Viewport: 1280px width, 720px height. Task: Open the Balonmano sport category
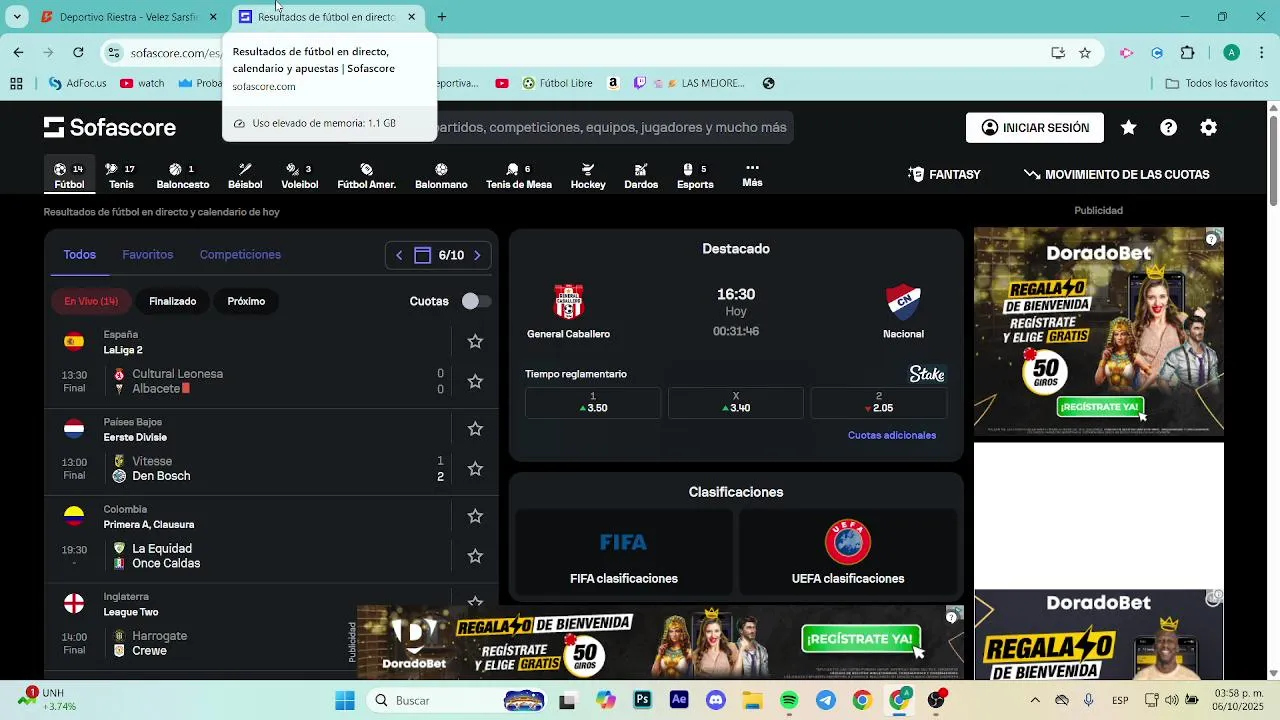click(441, 175)
